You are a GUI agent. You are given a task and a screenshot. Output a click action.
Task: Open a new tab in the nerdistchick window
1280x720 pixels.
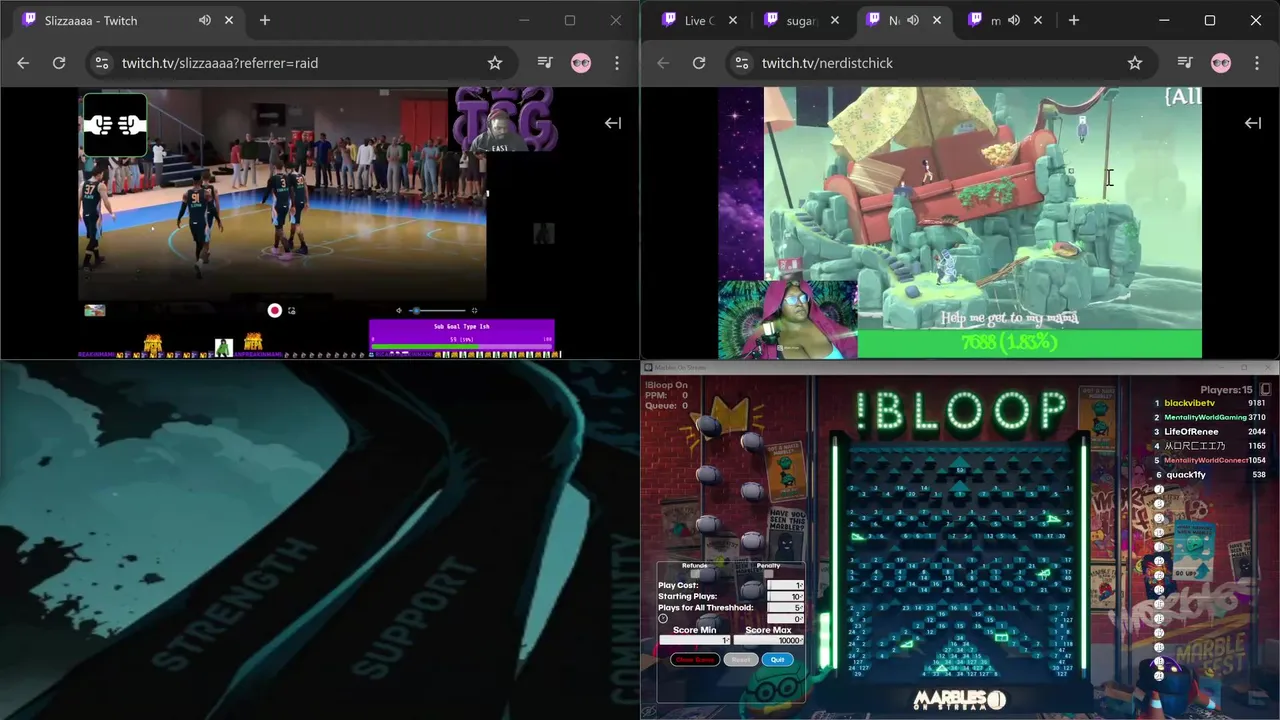[x=1074, y=20]
